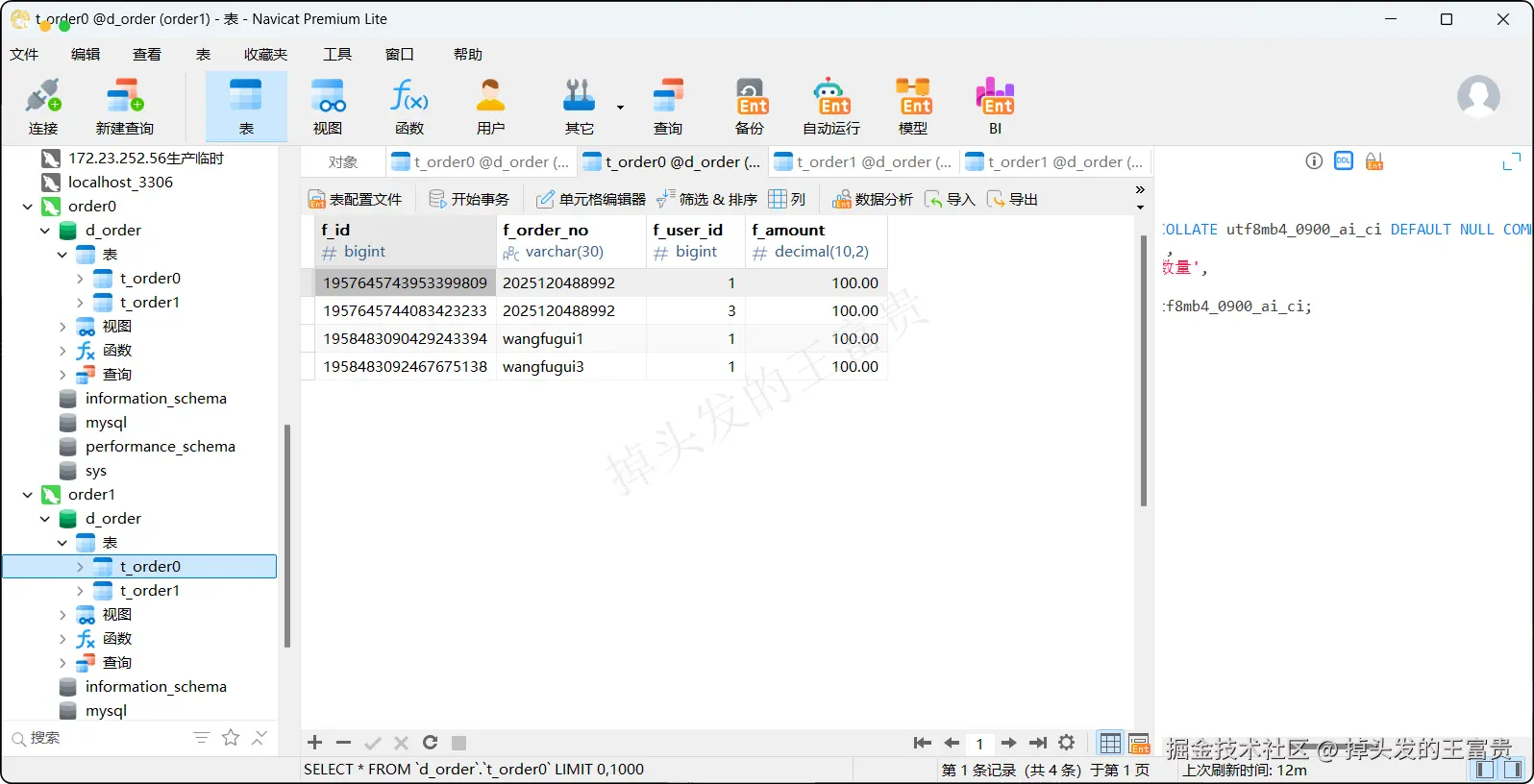Switch to the 对象 tab

(342, 162)
